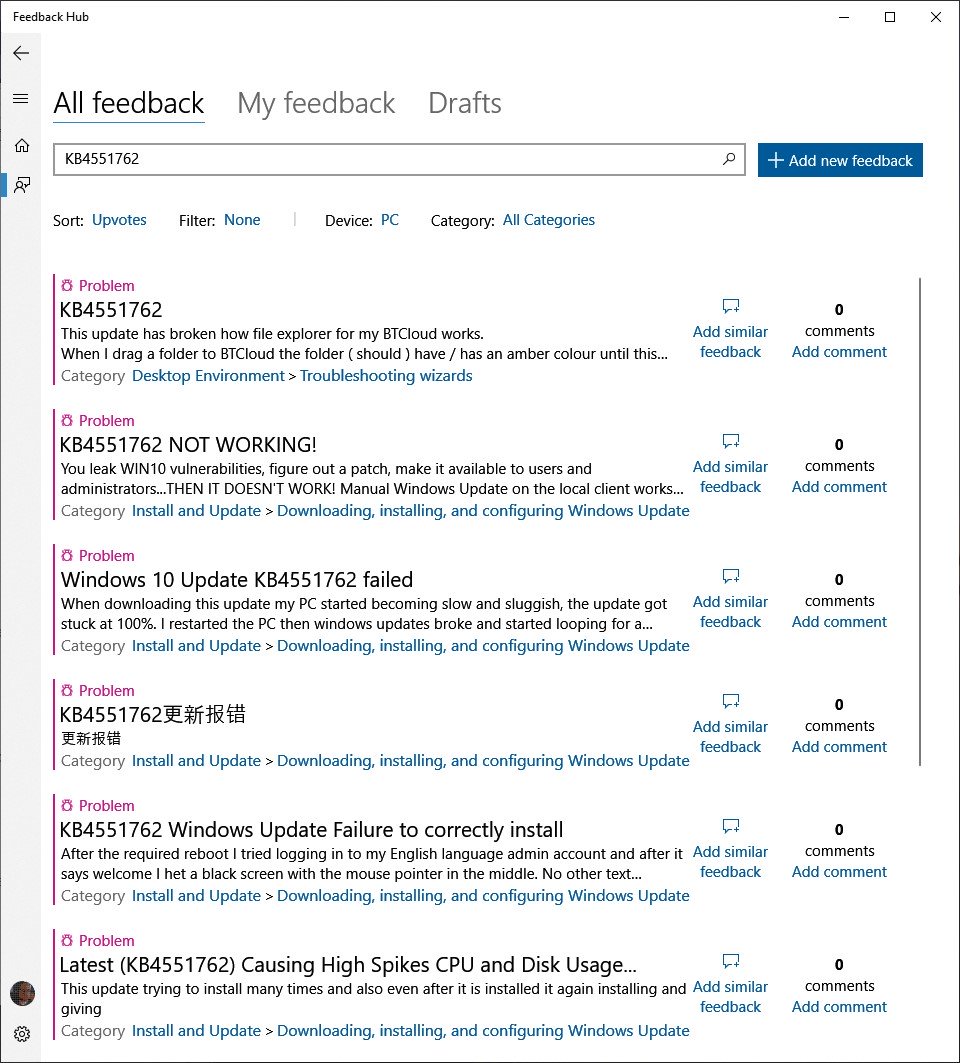Switch to the All feedback tab

[x=129, y=104]
